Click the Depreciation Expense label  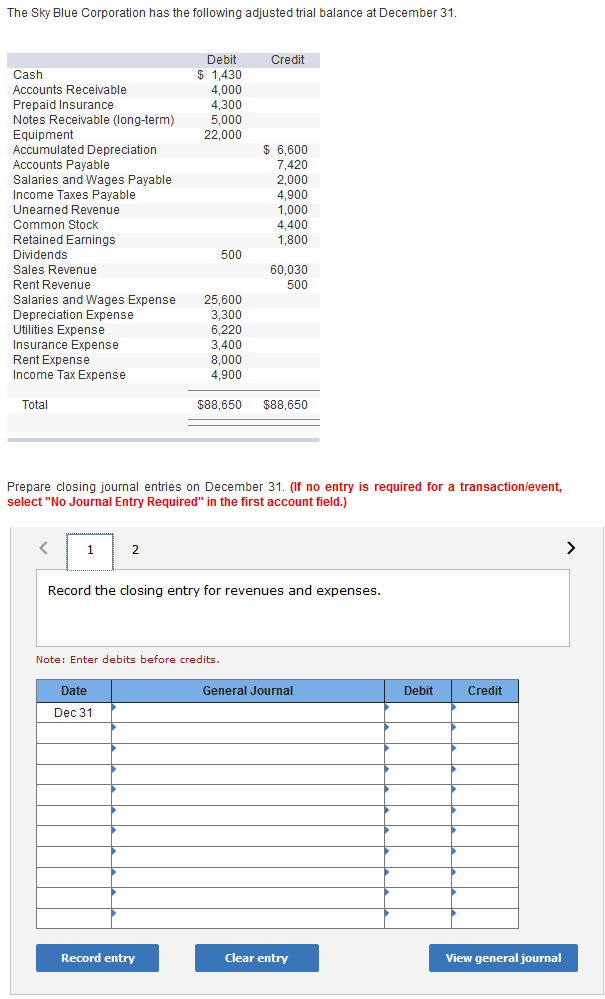(x=73, y=315)
